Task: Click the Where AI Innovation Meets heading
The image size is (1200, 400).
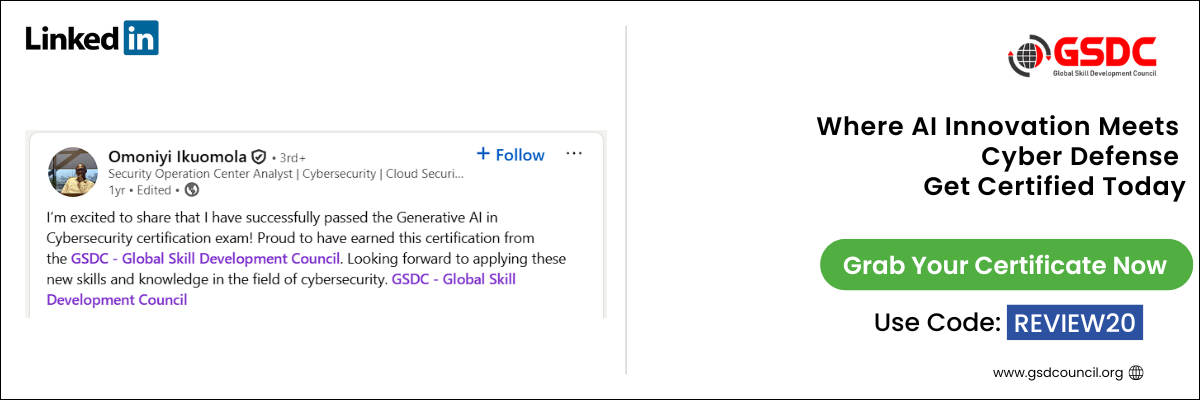Action: coord(998,127)
